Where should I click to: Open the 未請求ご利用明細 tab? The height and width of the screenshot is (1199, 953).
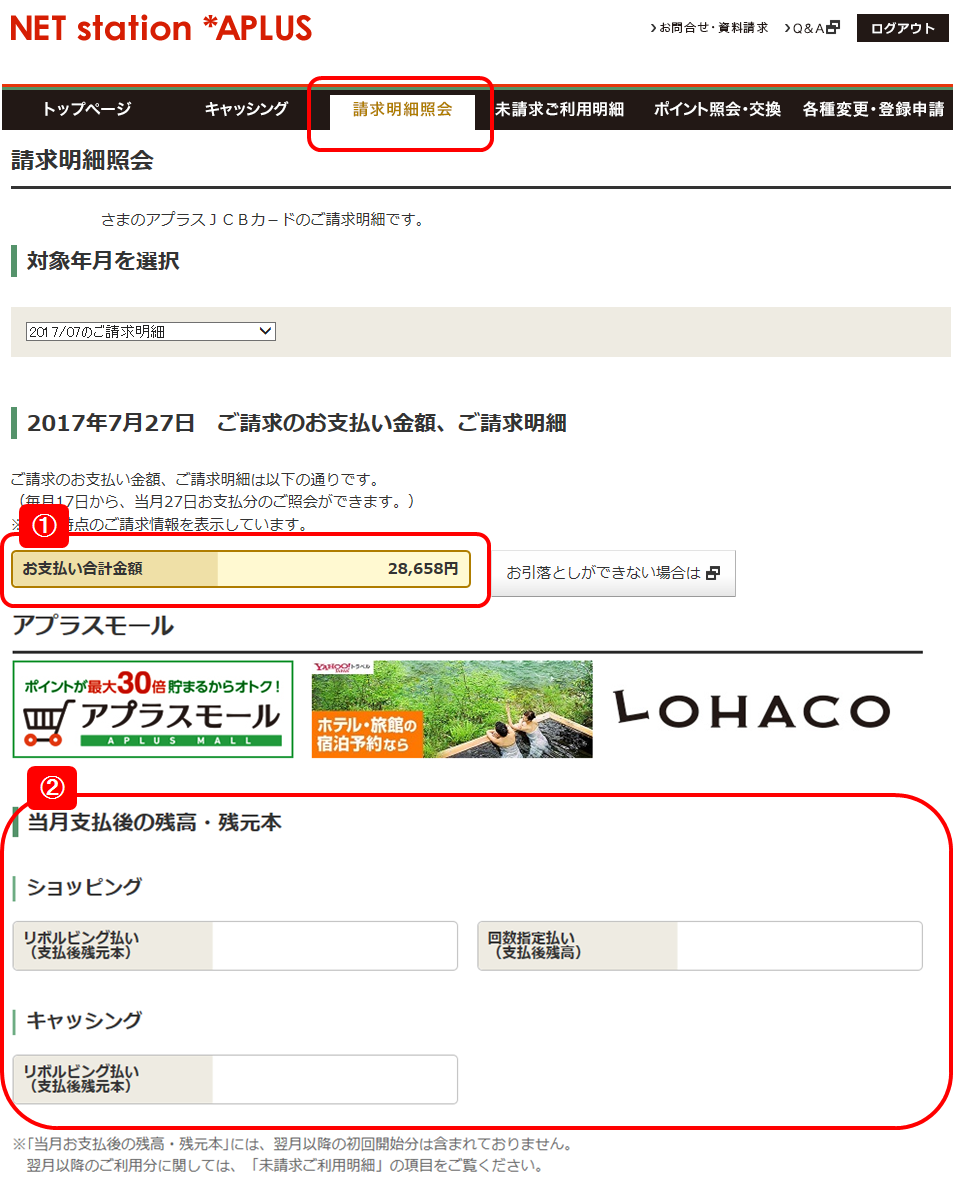[559, 109]
